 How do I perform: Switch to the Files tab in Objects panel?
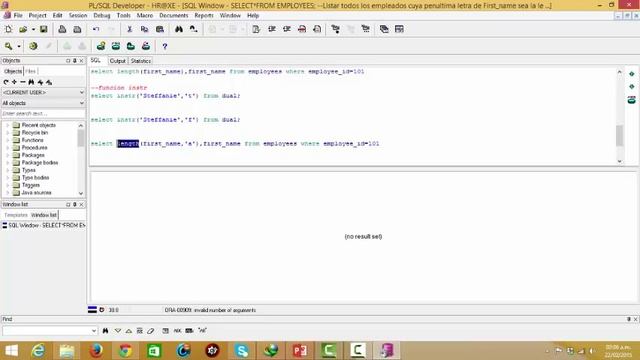click(x=31, y=71)
